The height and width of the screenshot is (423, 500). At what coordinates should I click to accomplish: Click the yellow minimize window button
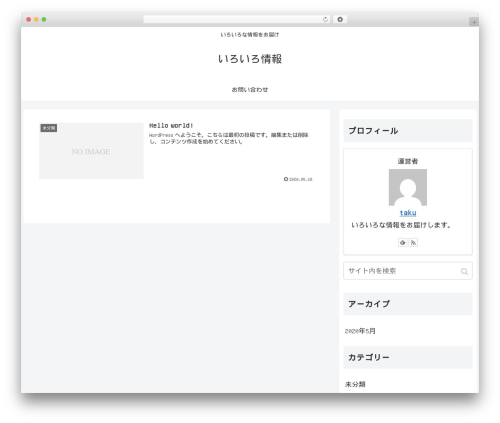36,19
